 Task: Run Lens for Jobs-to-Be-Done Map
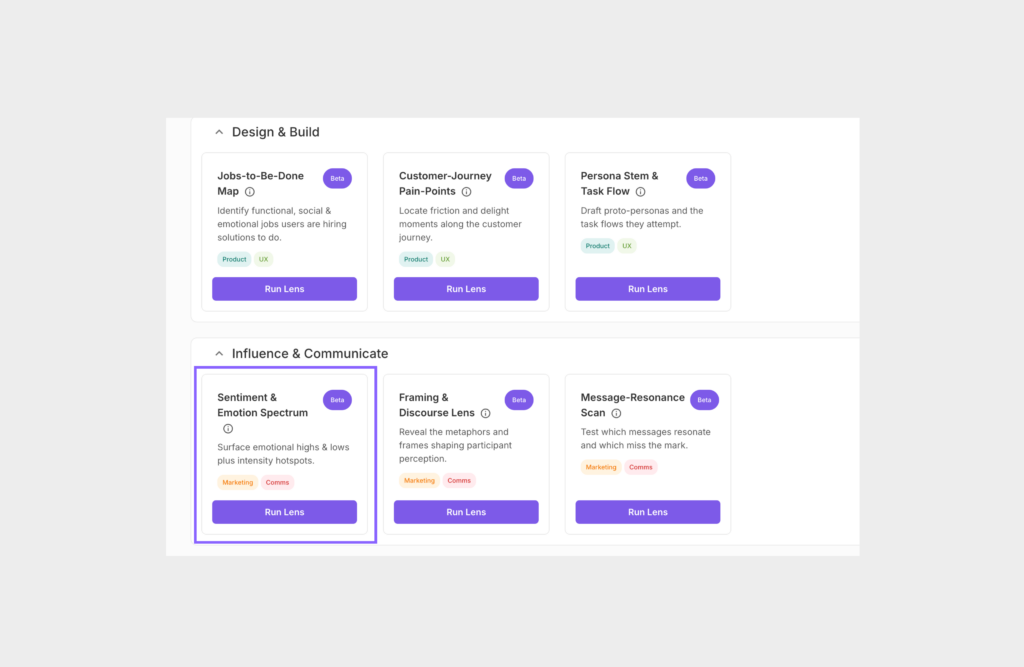pos(284,289)
